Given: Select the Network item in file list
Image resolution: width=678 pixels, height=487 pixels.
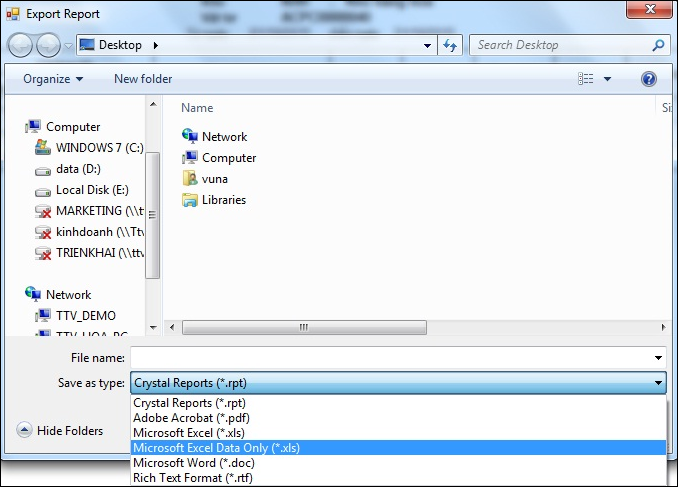Looking at the screenshot, I should point(224,137).
